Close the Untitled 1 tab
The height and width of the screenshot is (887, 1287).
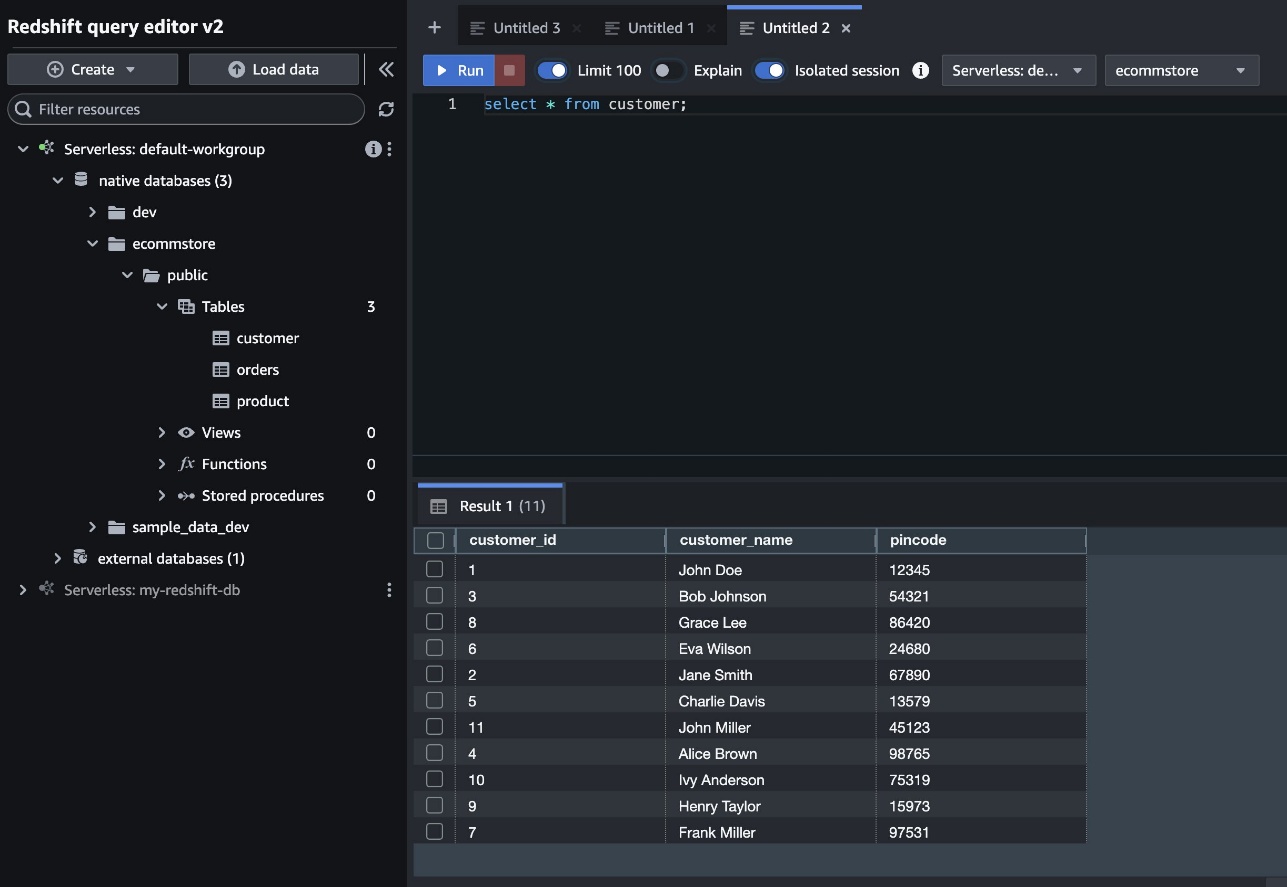tap(711, 28)
